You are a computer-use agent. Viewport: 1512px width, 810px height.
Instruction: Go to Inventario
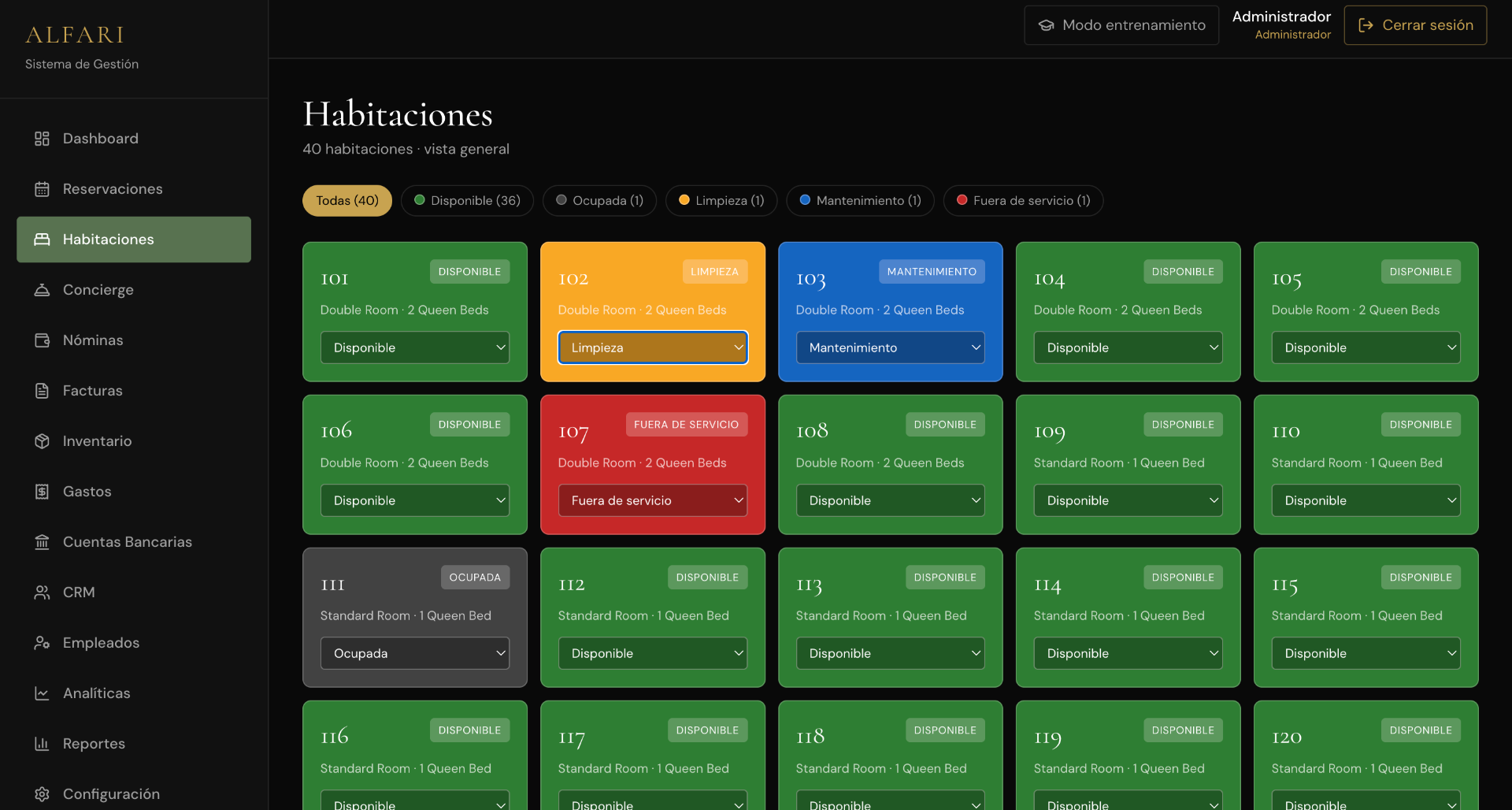[134, 441]
